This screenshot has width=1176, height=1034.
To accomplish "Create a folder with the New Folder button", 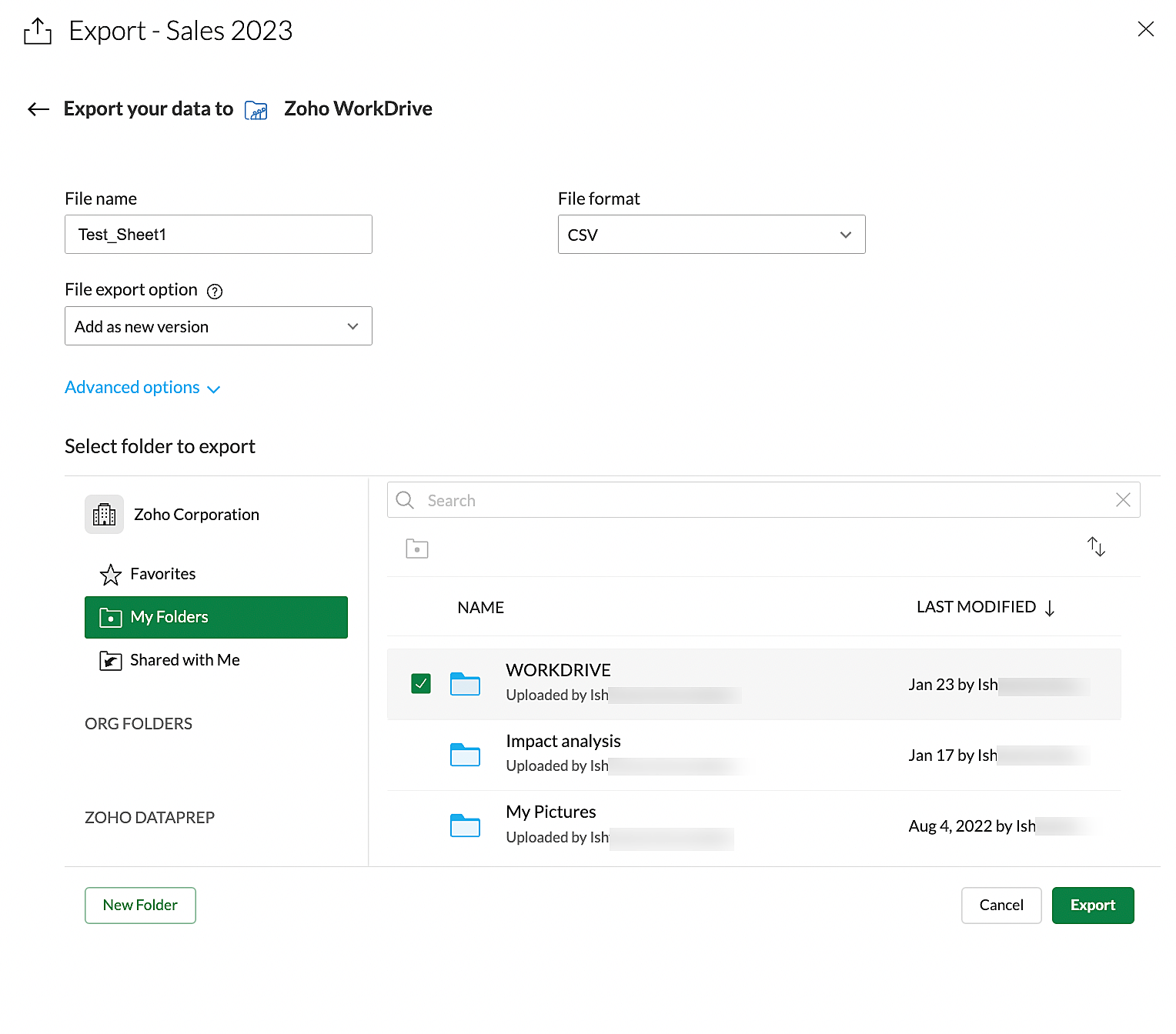I will click(x=140, y=906).
